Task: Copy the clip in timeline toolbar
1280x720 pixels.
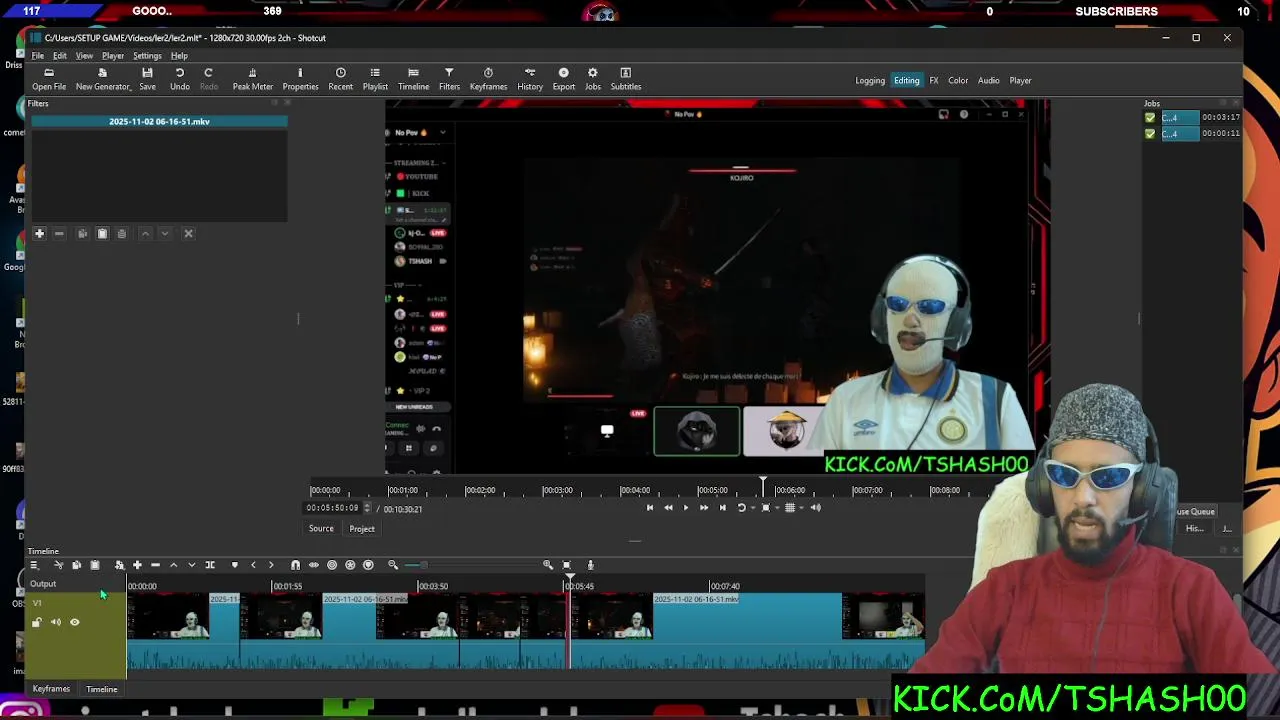Action: tap(76, 565)
